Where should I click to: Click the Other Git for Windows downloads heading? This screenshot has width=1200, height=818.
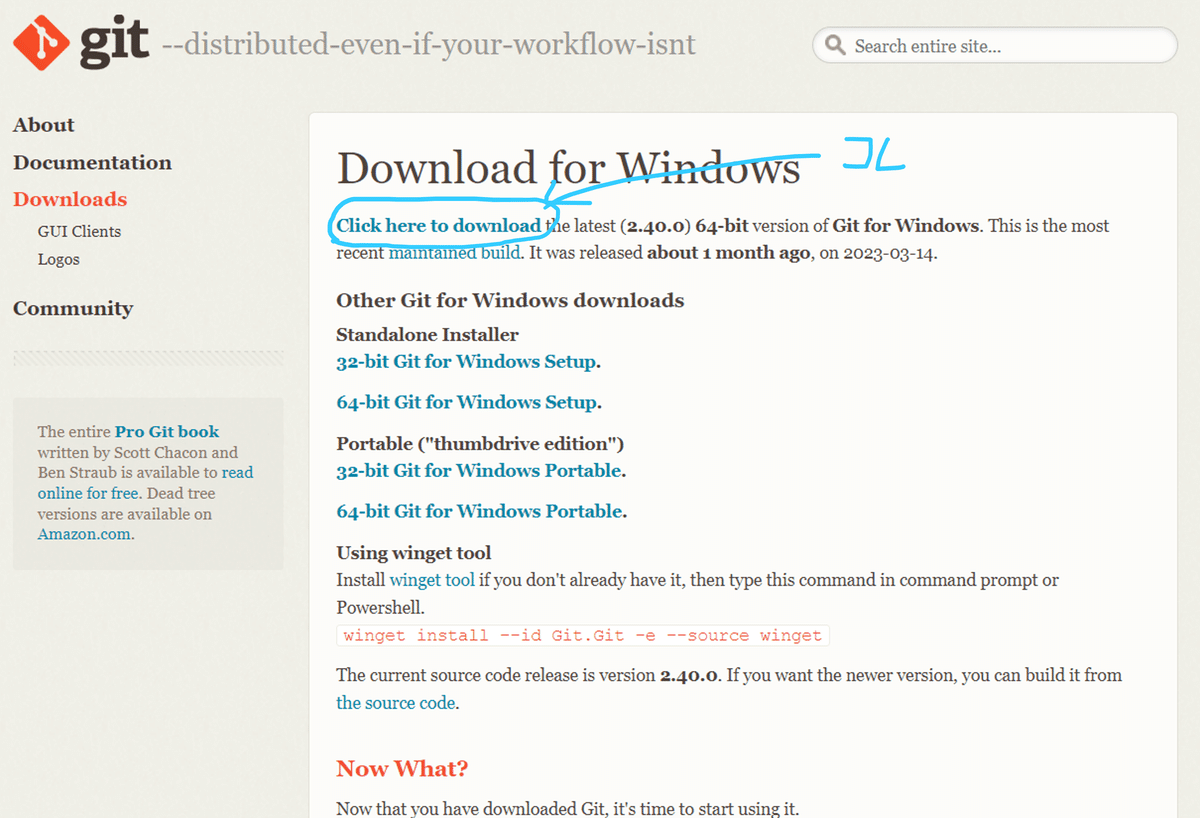click(510, 300)
